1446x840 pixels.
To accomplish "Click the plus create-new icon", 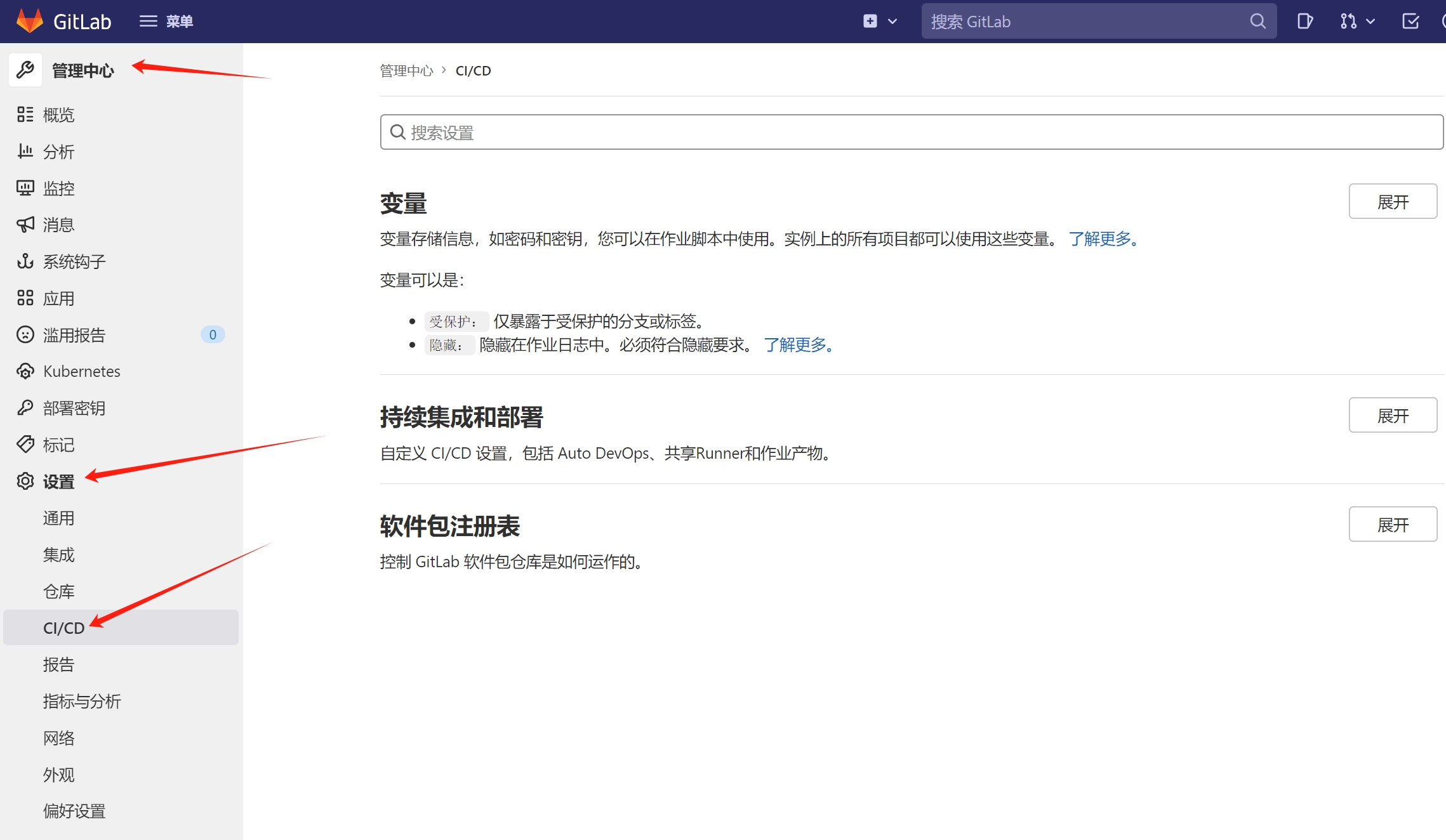I will point(870,21).
